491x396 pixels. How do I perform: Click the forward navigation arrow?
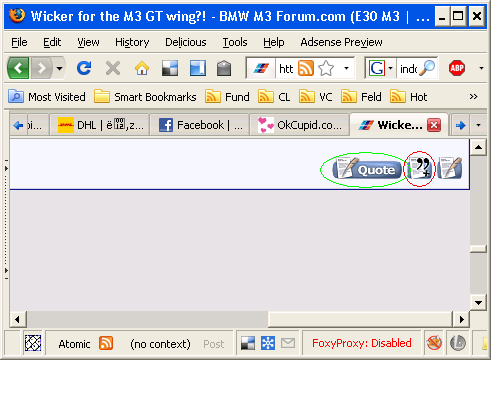(42, 68)
